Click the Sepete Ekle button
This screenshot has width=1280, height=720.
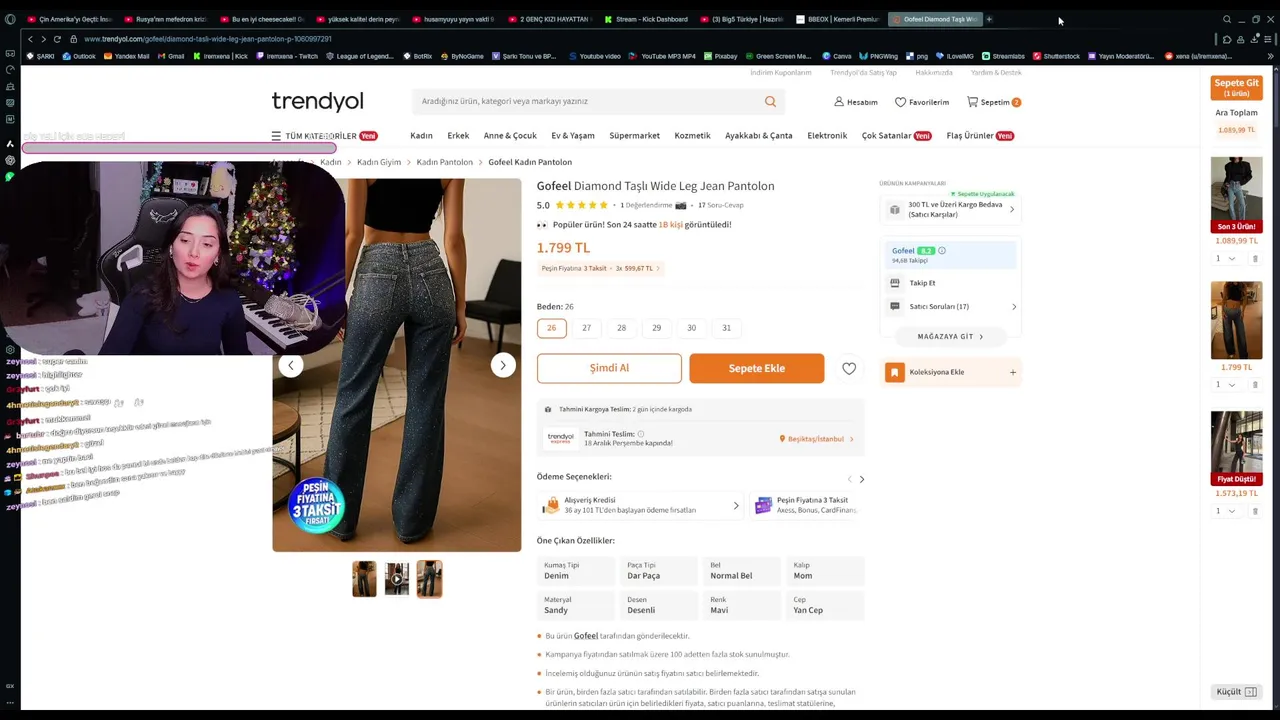757,368
